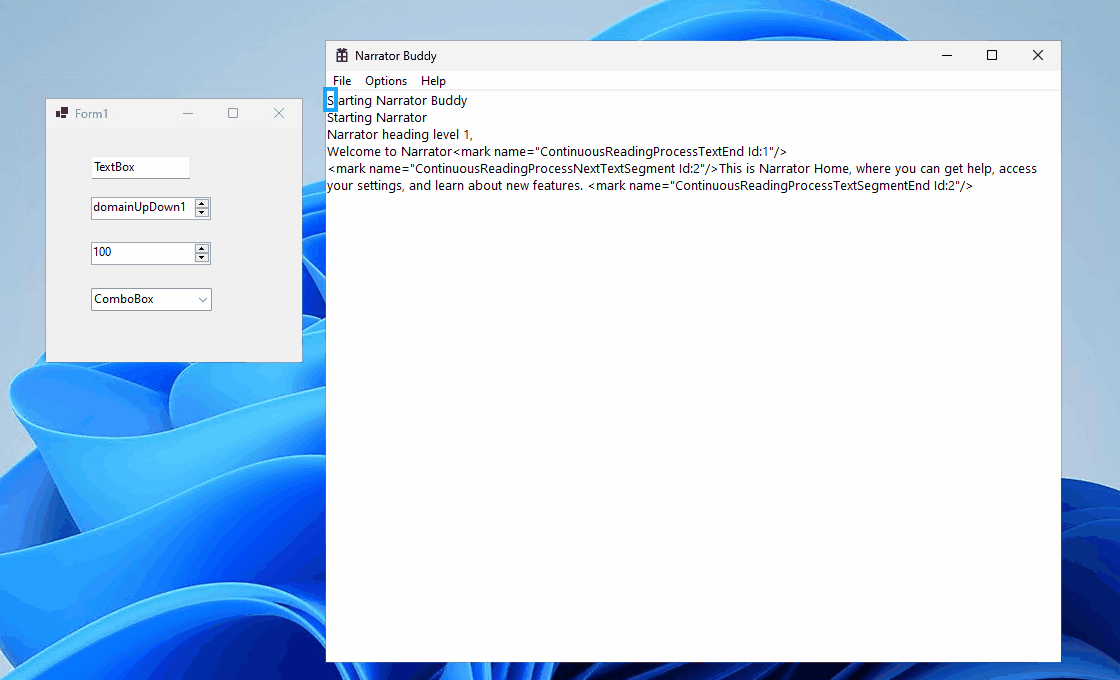Click the Narrator Buddy title text

tap(396, 56)
